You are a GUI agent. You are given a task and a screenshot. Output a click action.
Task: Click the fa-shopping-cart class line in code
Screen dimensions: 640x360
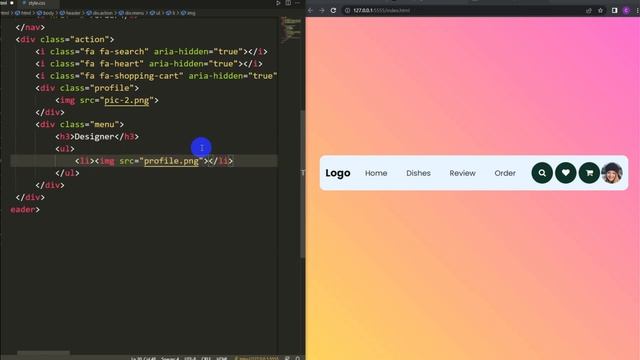(x=156, y=76)
